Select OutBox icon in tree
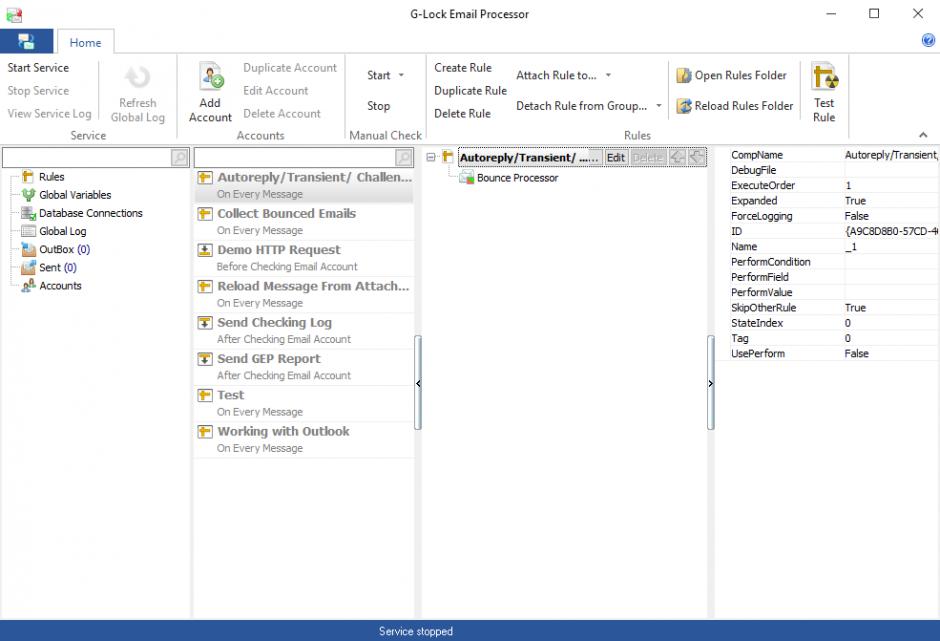Screen dimensions: 940x641 click(28, 249)
